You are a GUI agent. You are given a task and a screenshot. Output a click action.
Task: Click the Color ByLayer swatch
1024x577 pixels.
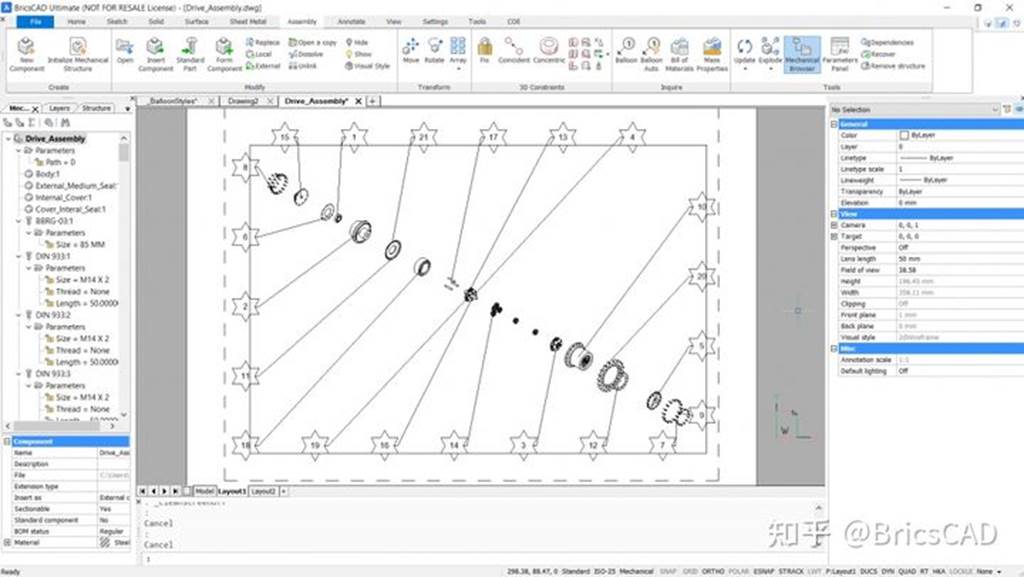point(904,135)
